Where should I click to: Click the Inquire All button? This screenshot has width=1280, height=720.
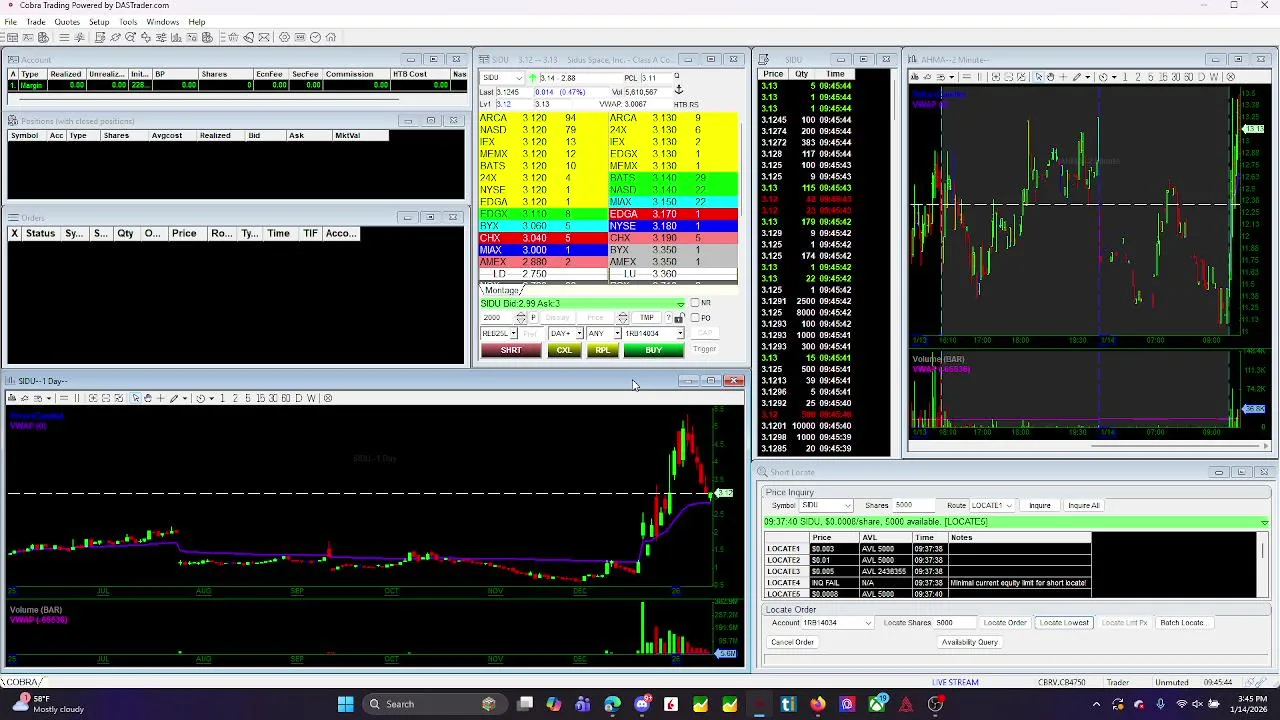point(1083,506)
